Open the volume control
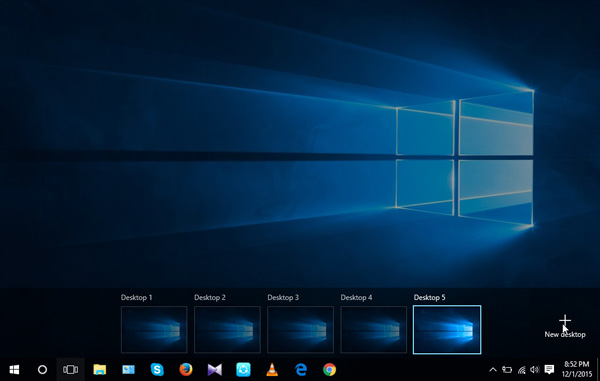Image resolution: width=600 pixels, height=381 pixels. point(535,370)
